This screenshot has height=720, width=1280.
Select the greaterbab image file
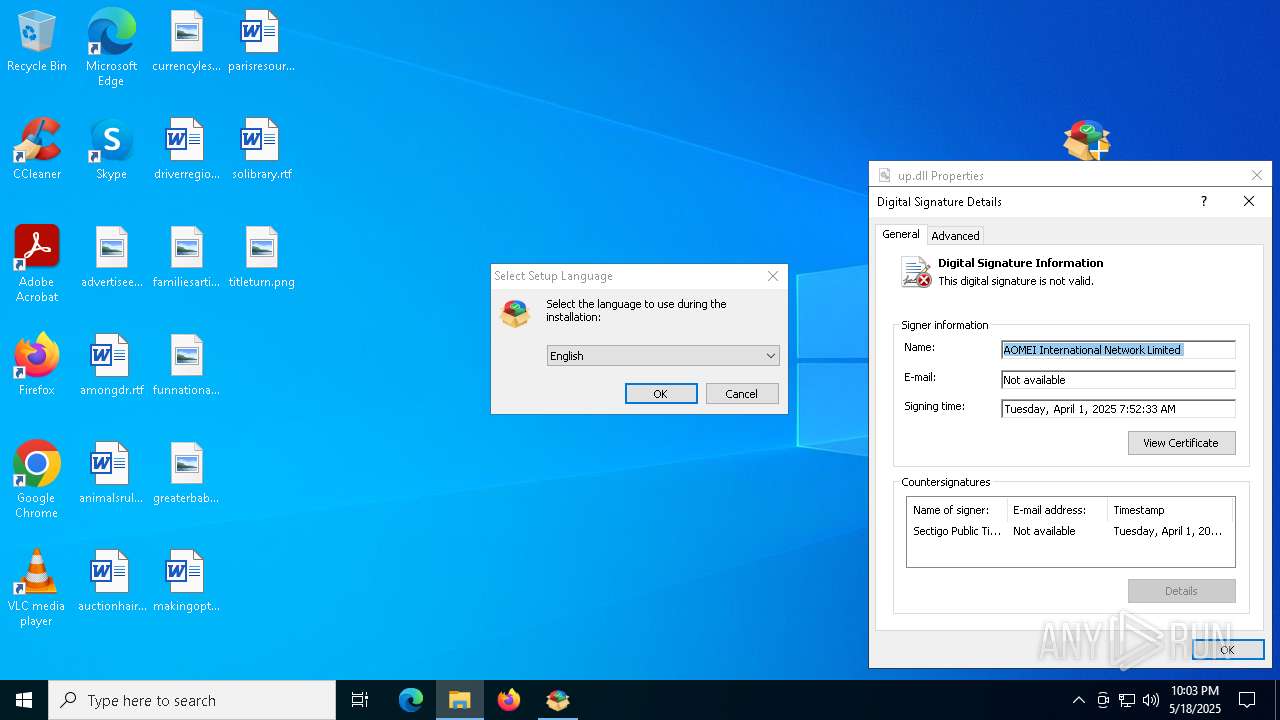tap(186, 474)
